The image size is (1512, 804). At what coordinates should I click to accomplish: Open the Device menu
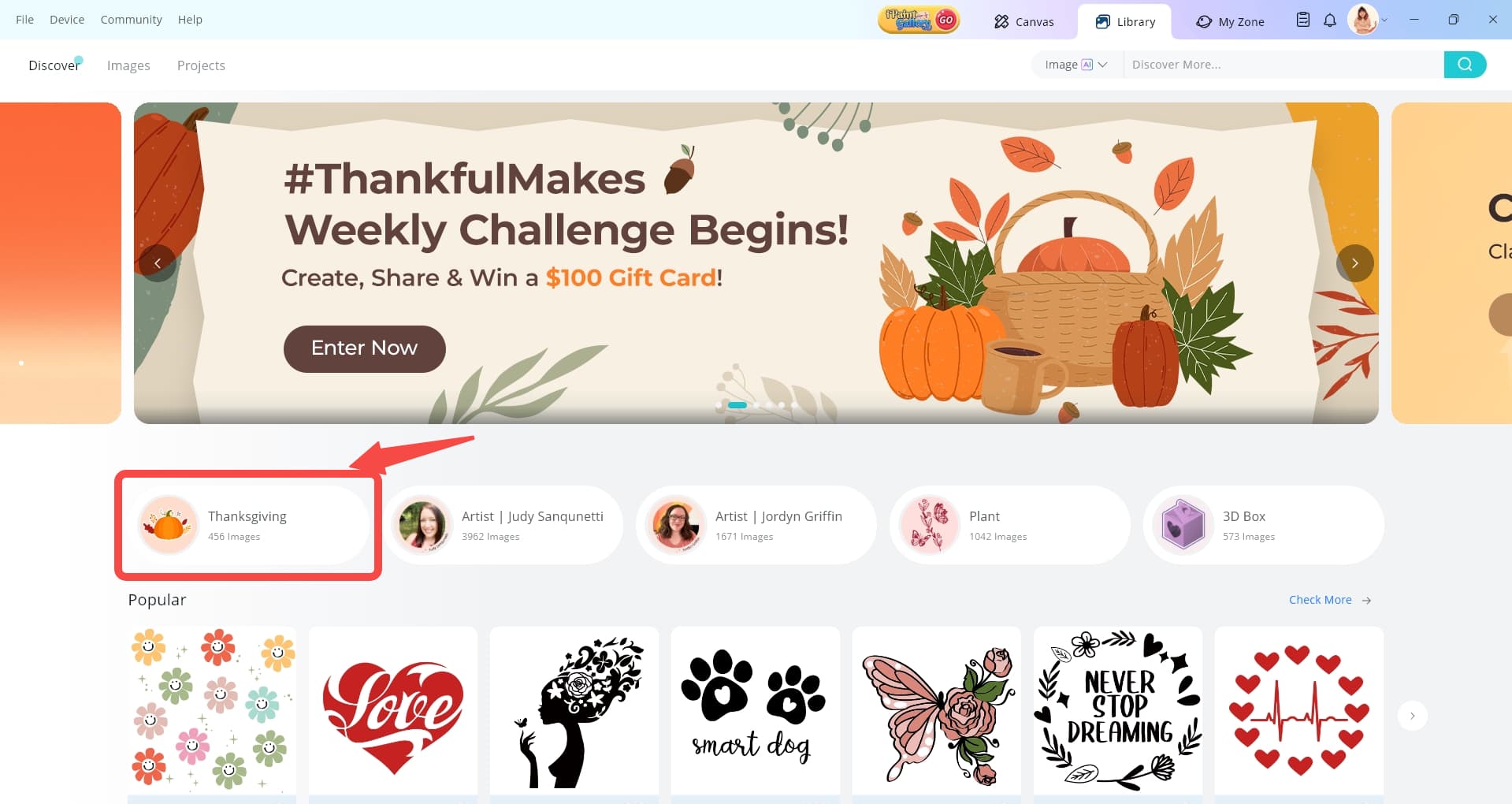[x=67, y=20]
